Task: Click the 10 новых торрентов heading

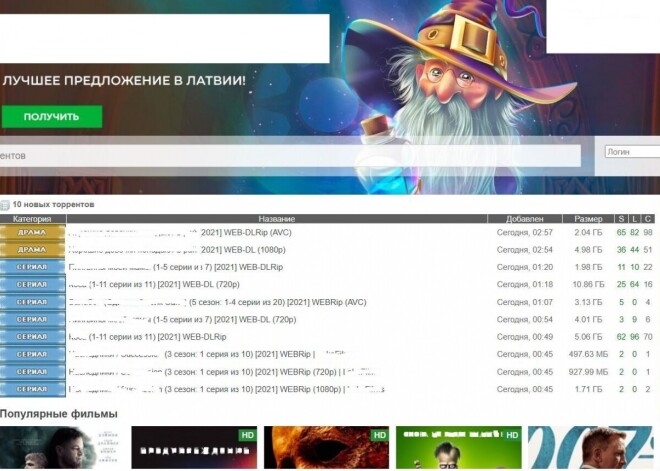Action: tap(53, 205)
